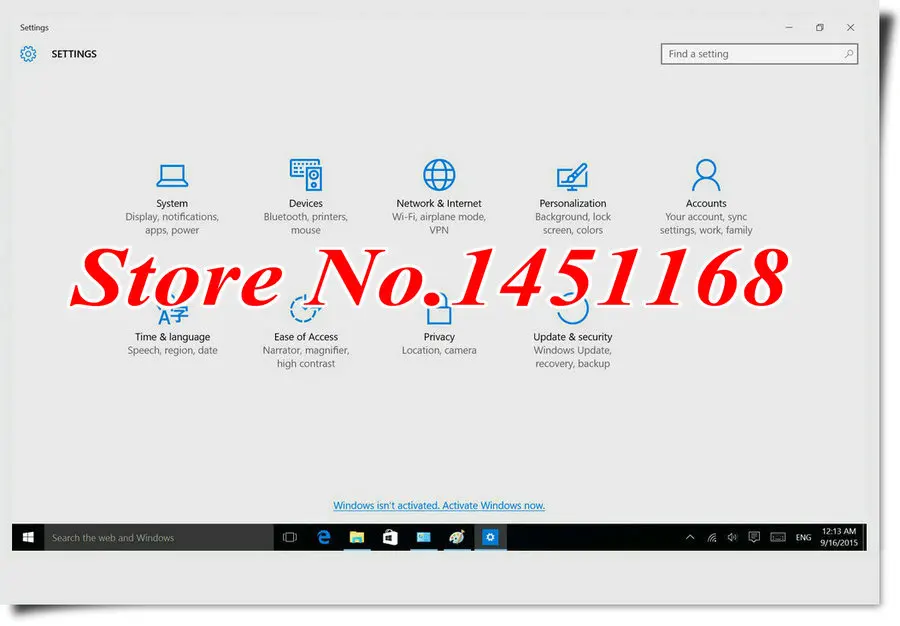Open the Privacy category label

click(439, 337)
